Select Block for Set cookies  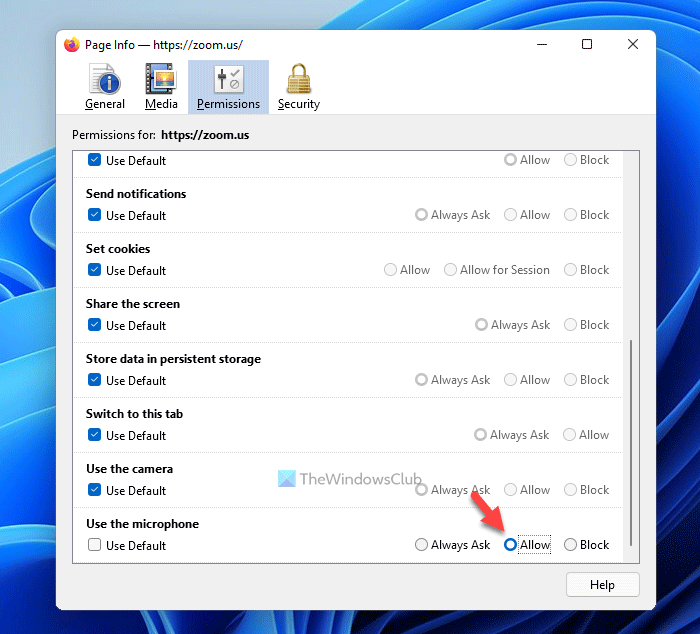pos(570,270)
